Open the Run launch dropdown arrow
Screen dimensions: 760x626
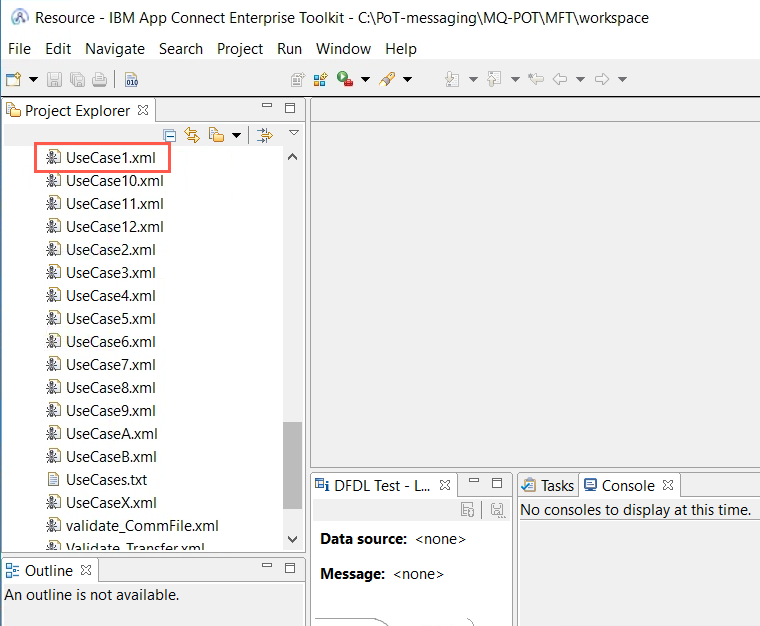coord(365,79)
